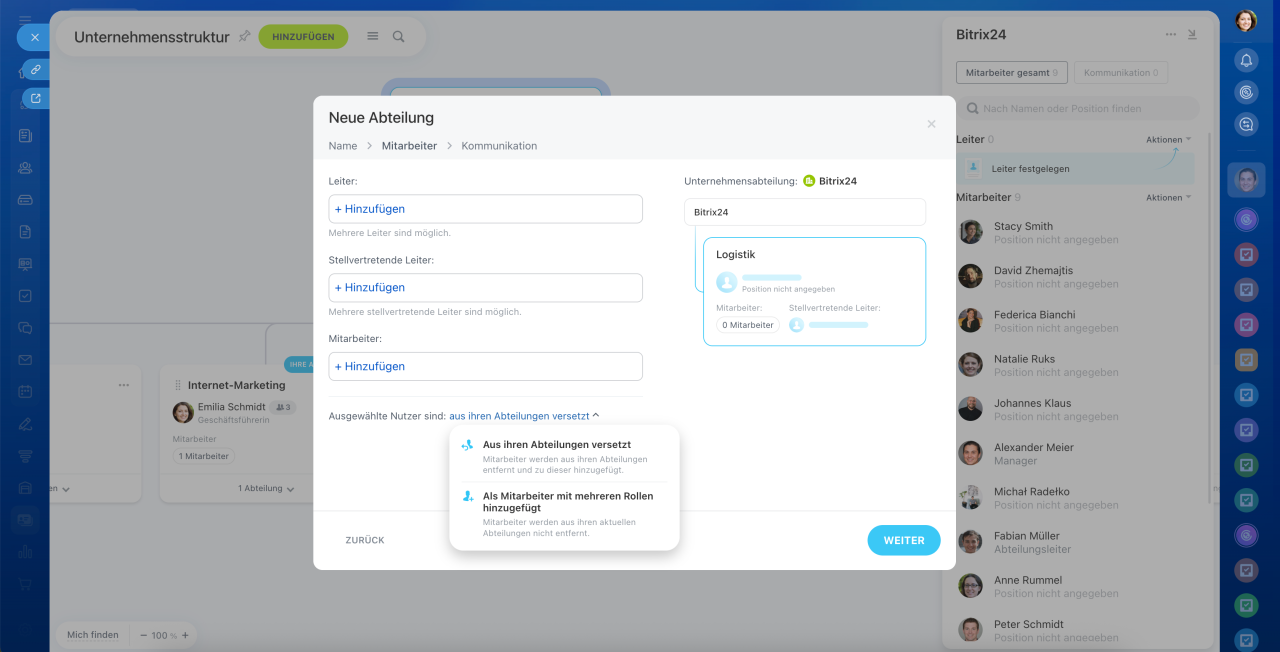Screen dimensions: 1280x652
Task: Grab the Internet-Marketing card drag handle
Action: (x=178, y=385)
